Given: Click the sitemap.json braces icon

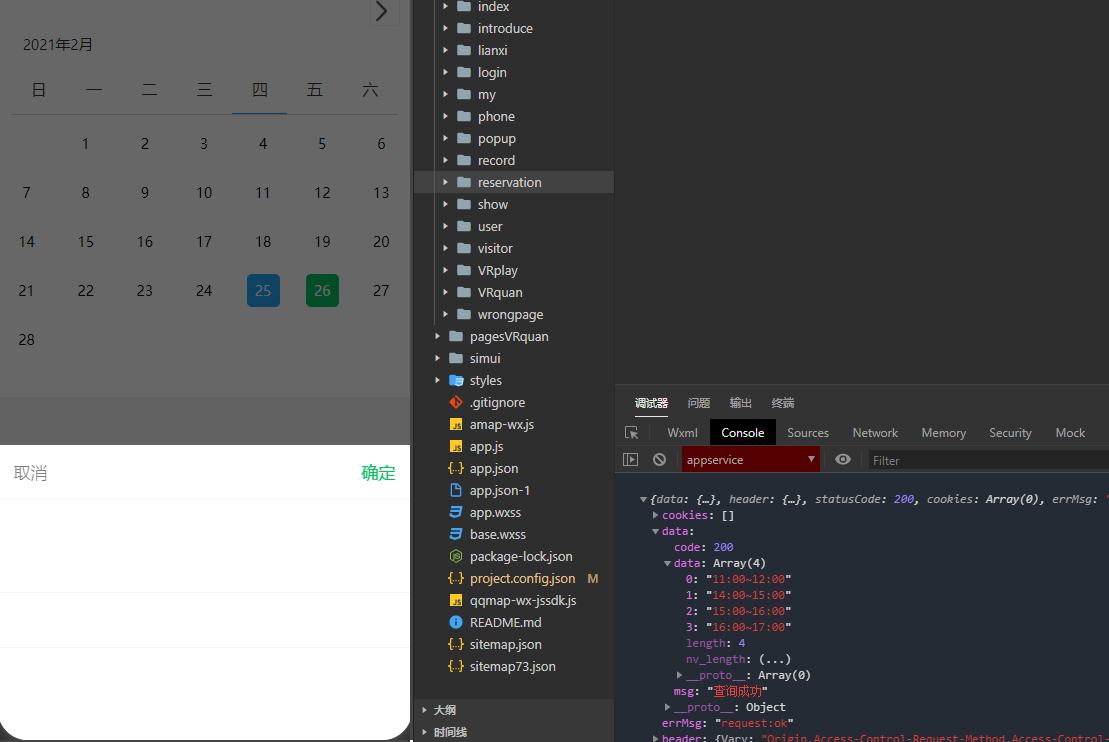Looking at the screenshot, I should (x=456, y=644).
